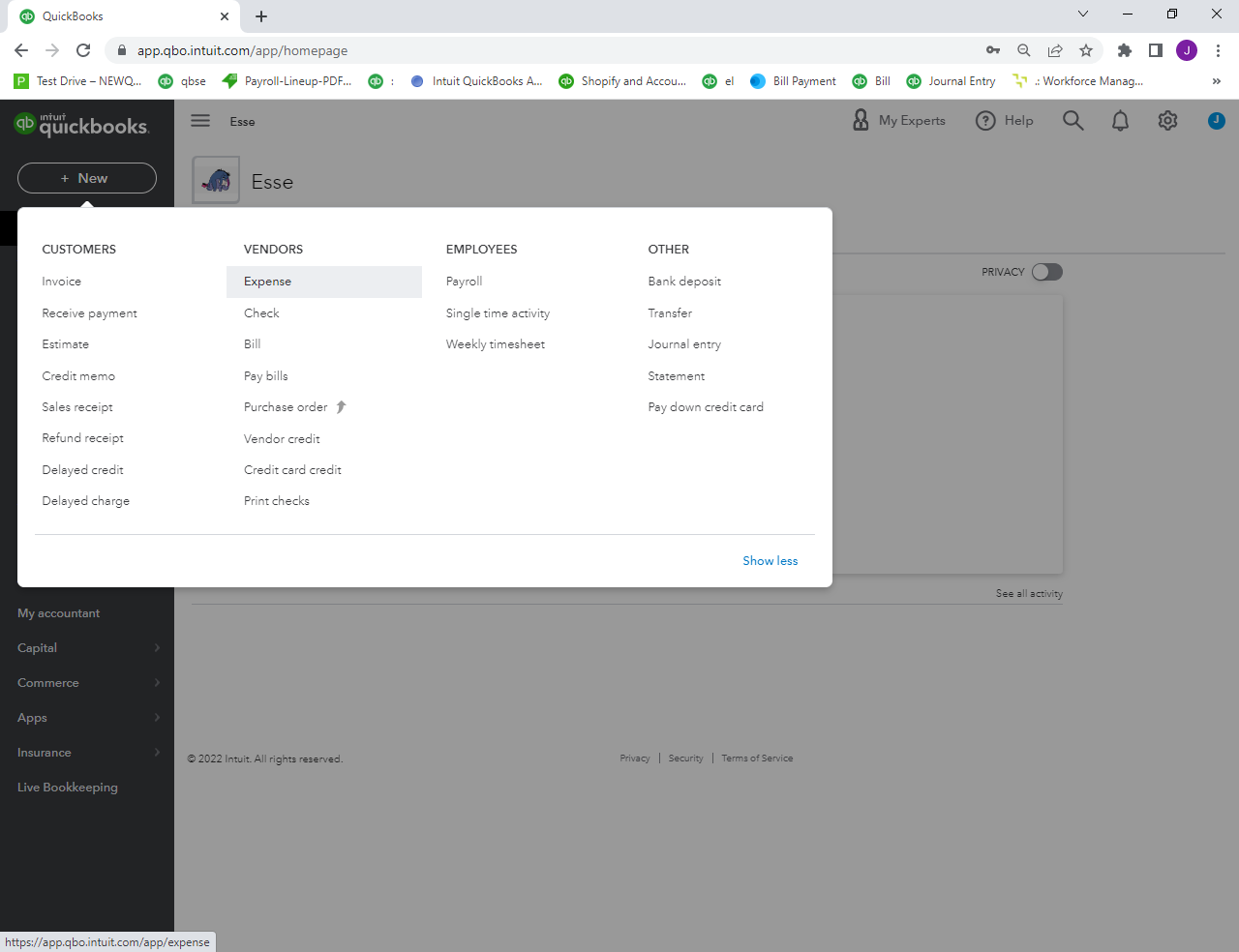1239x952 pixels.
Task: Choose Invoice under Customers
Action: click(62, 282)
